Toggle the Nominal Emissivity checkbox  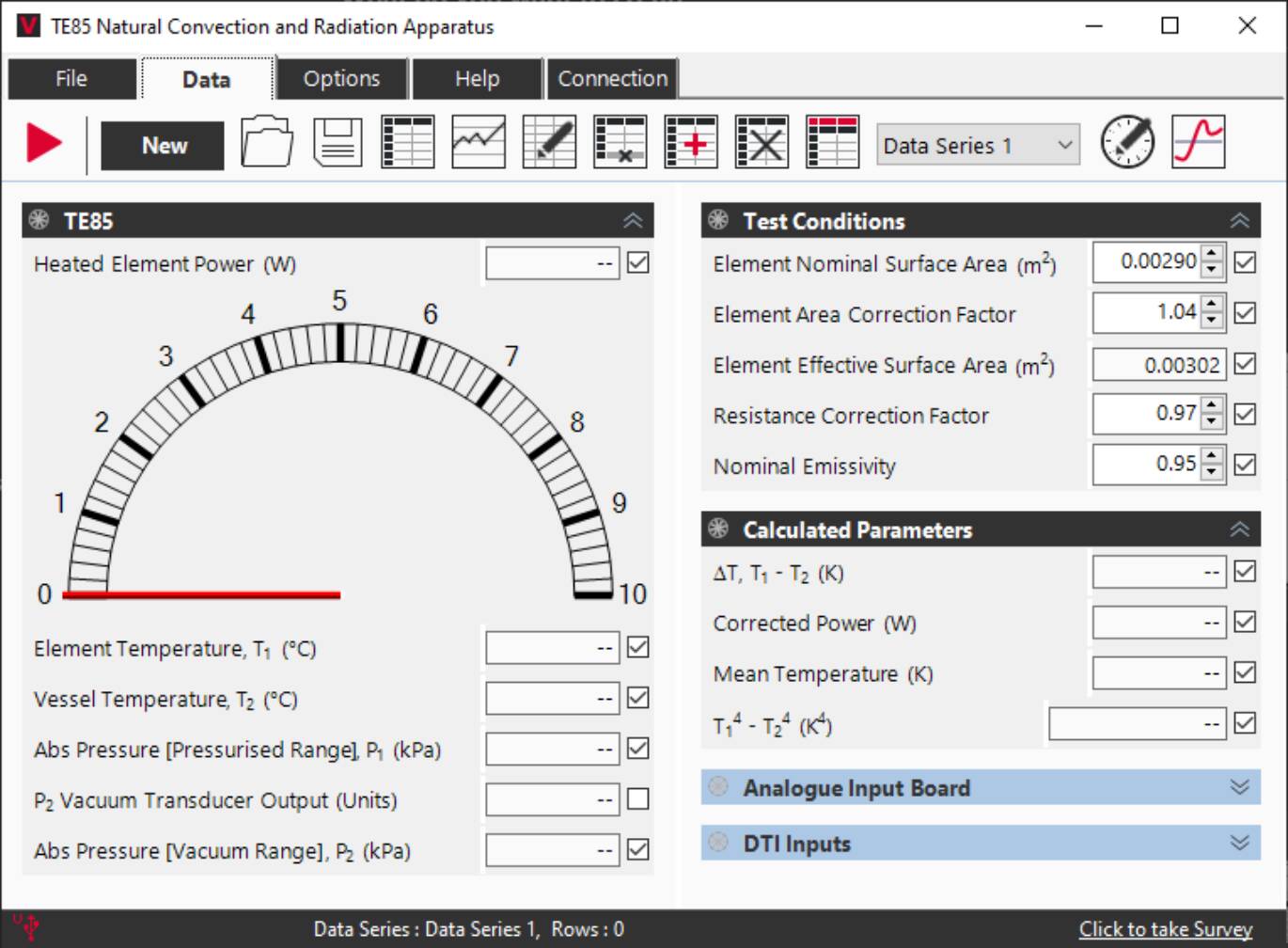click(x=1245, y=465)
